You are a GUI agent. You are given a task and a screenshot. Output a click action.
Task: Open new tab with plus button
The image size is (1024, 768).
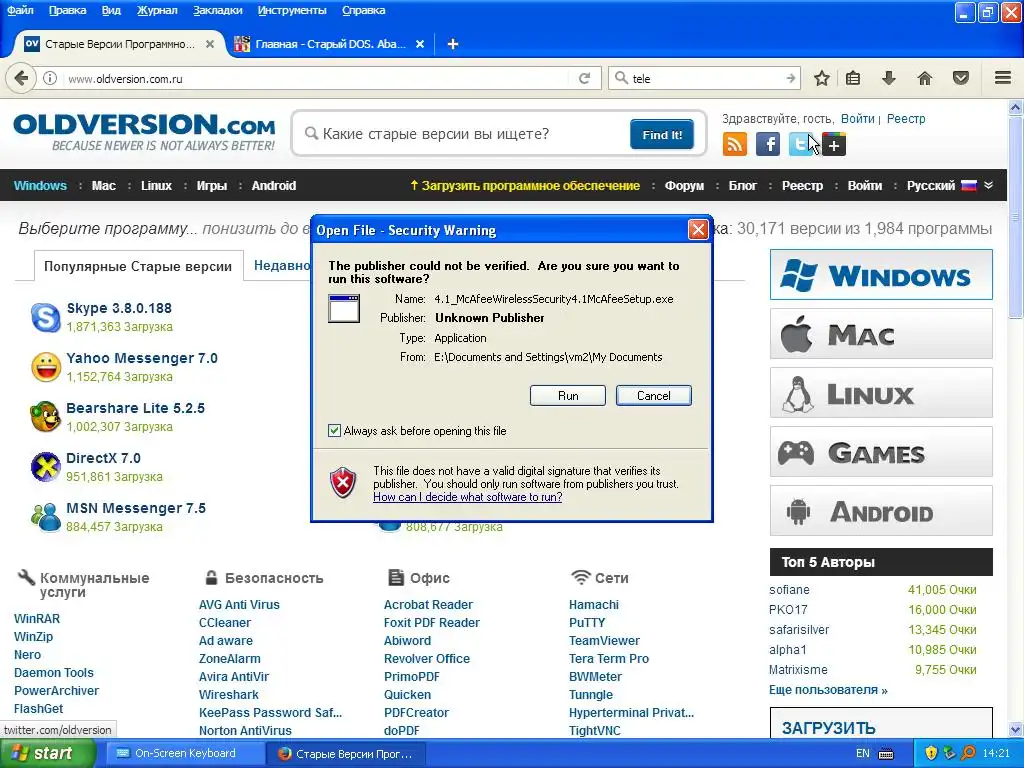453,44
